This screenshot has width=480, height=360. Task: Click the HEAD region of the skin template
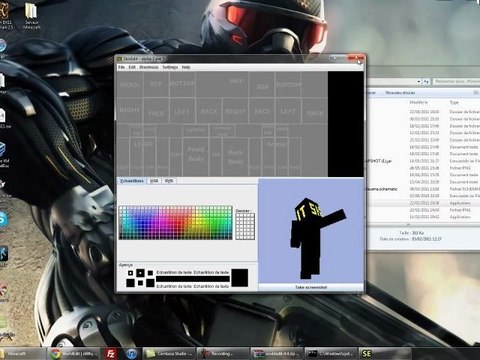129,85
